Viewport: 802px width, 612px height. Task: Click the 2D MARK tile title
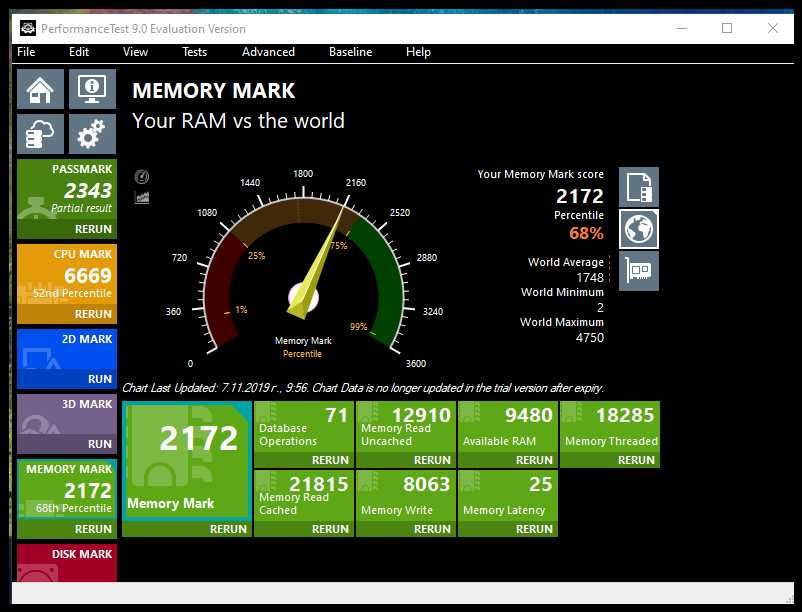point(87,339)
